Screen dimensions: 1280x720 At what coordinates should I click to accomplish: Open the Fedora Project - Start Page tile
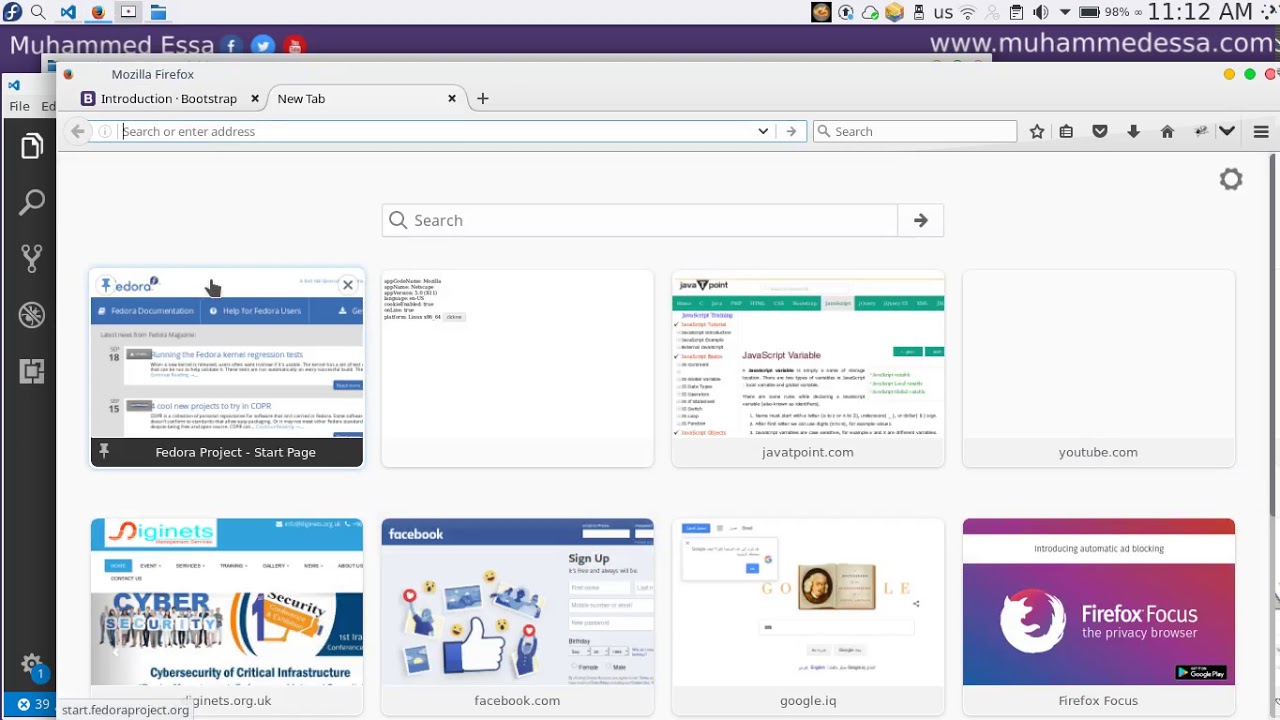[x=227, y=368]
